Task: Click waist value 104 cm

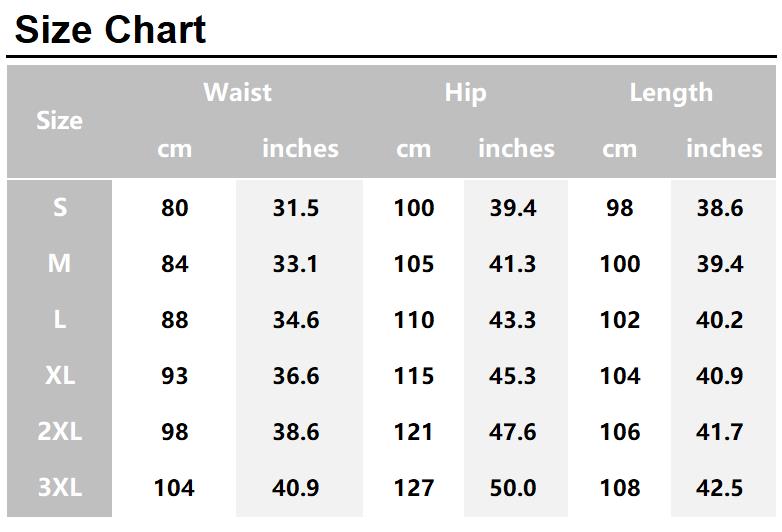Action: (174, 488)
